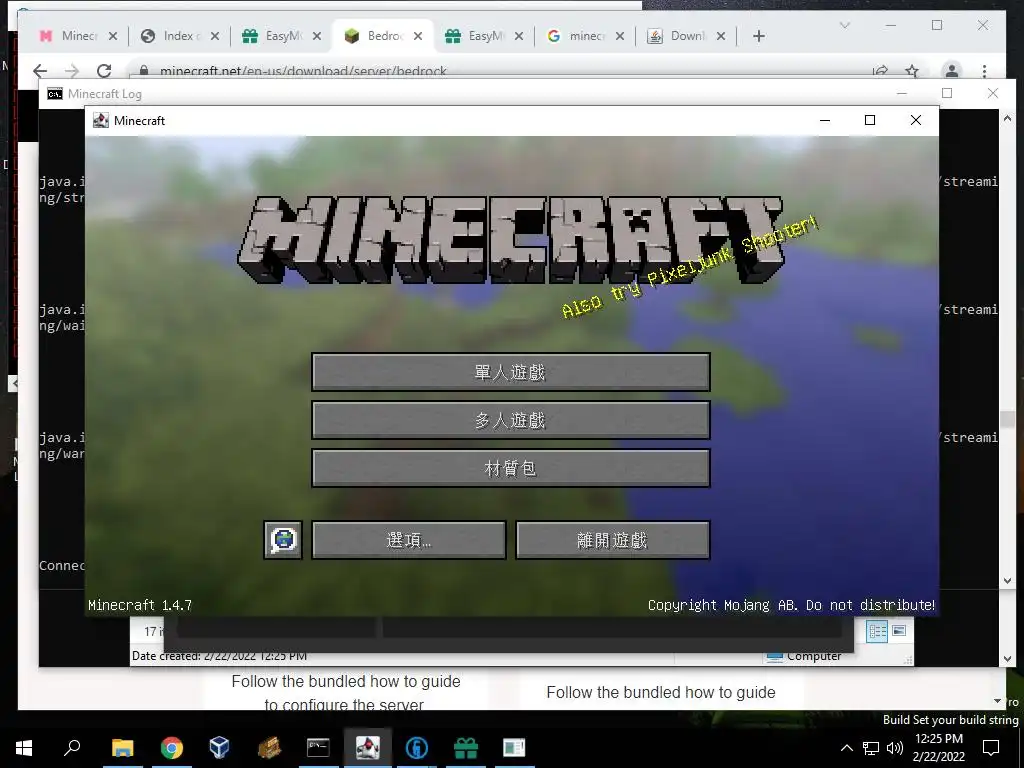Click Minecraft Log scrollbar up arrow
1024x768 pixels.
click(1007, 118)
